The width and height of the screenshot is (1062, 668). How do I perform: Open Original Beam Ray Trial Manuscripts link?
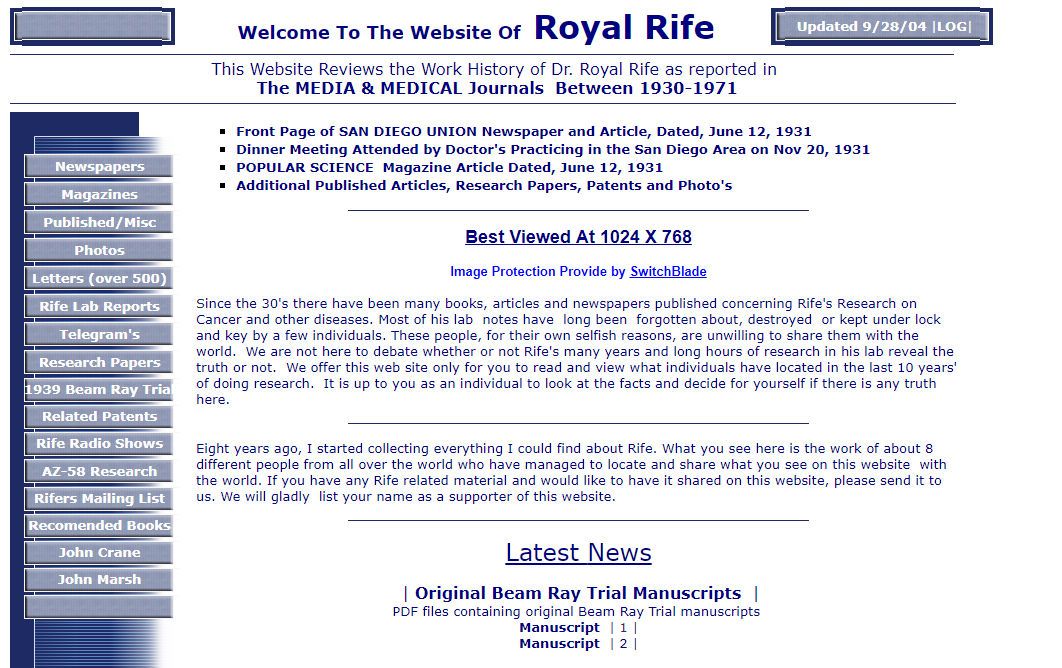coord(578,593)
